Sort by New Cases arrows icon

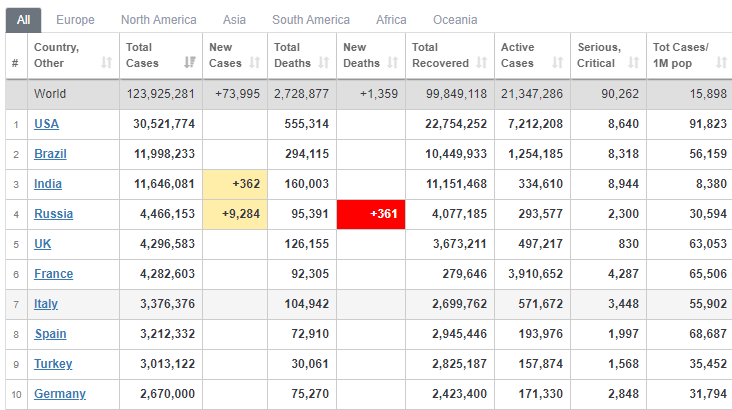click(x=254, y=63)
